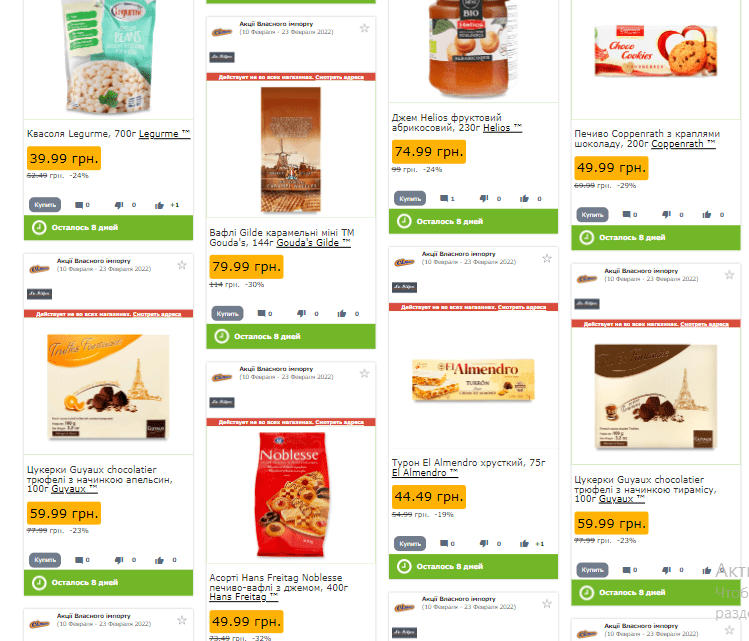Star the Guyaux orange truffles card
This screenshot has height=641, width=749.
[182, 266]
